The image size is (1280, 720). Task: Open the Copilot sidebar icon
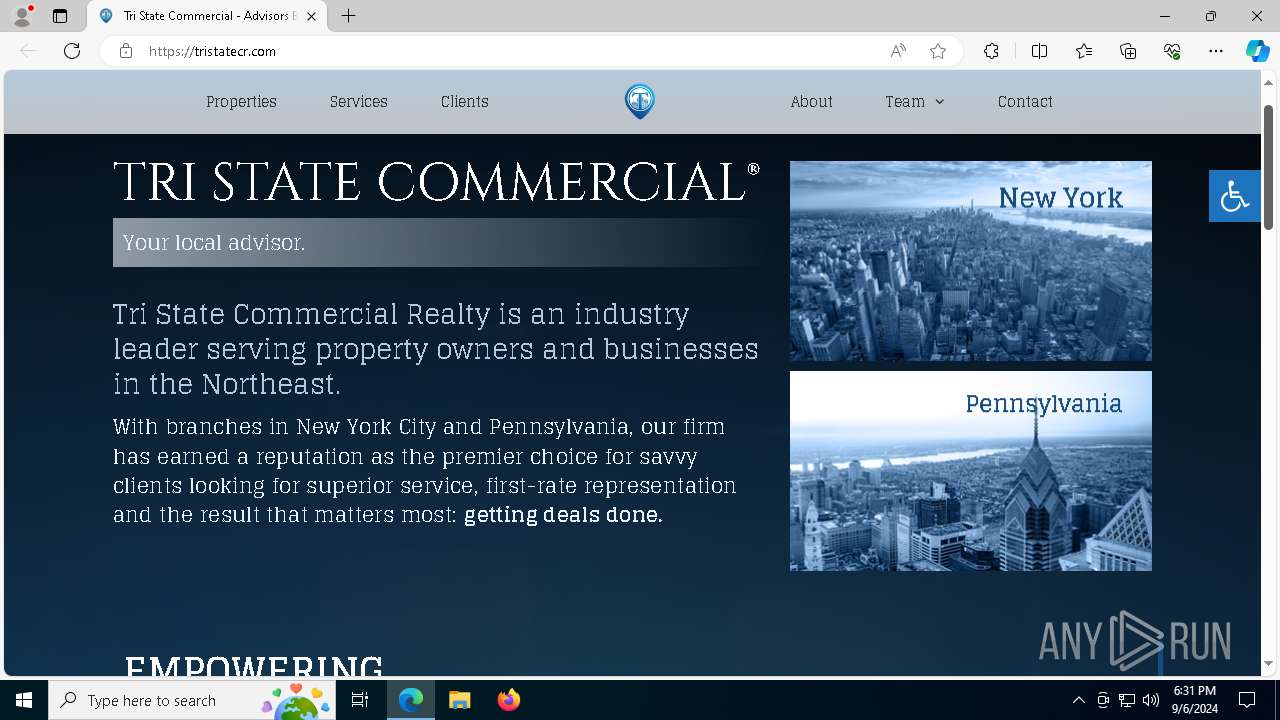[1258, 51]
